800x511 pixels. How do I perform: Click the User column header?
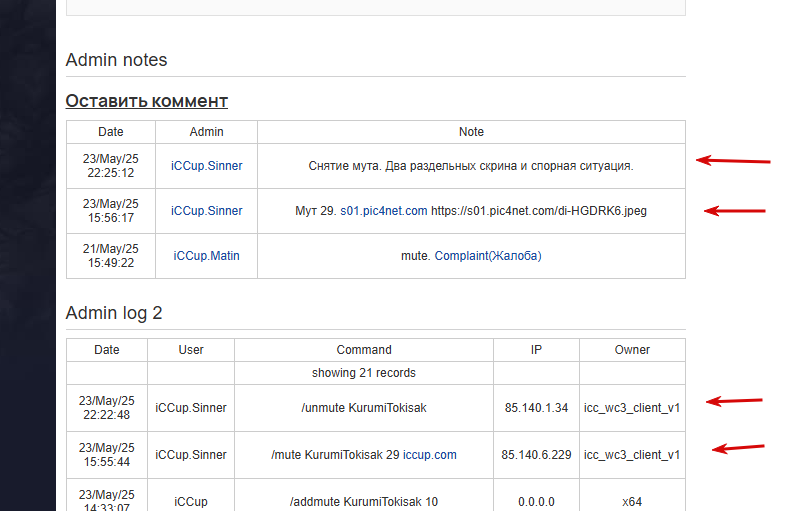(191, 350)
